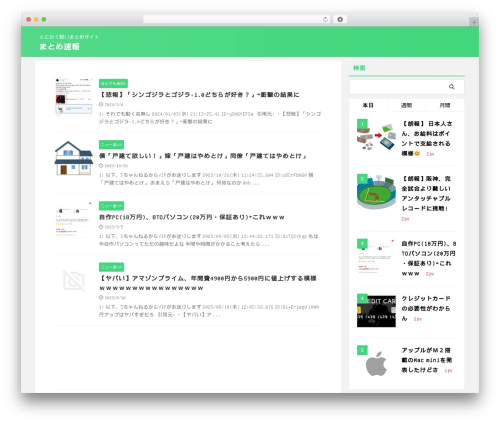Screen dimensions: 500x423
Task: Click the browser reload icon
Action: coord(325,20)
